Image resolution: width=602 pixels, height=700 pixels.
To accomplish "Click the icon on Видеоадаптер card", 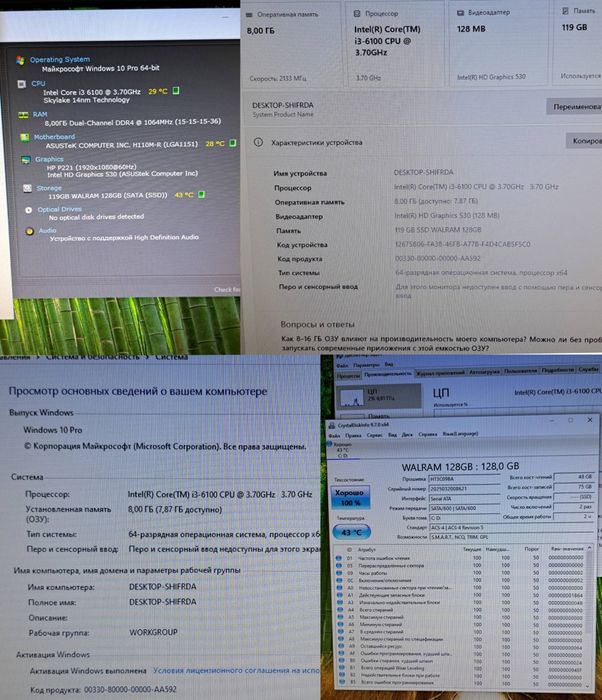I will [460, 12].
